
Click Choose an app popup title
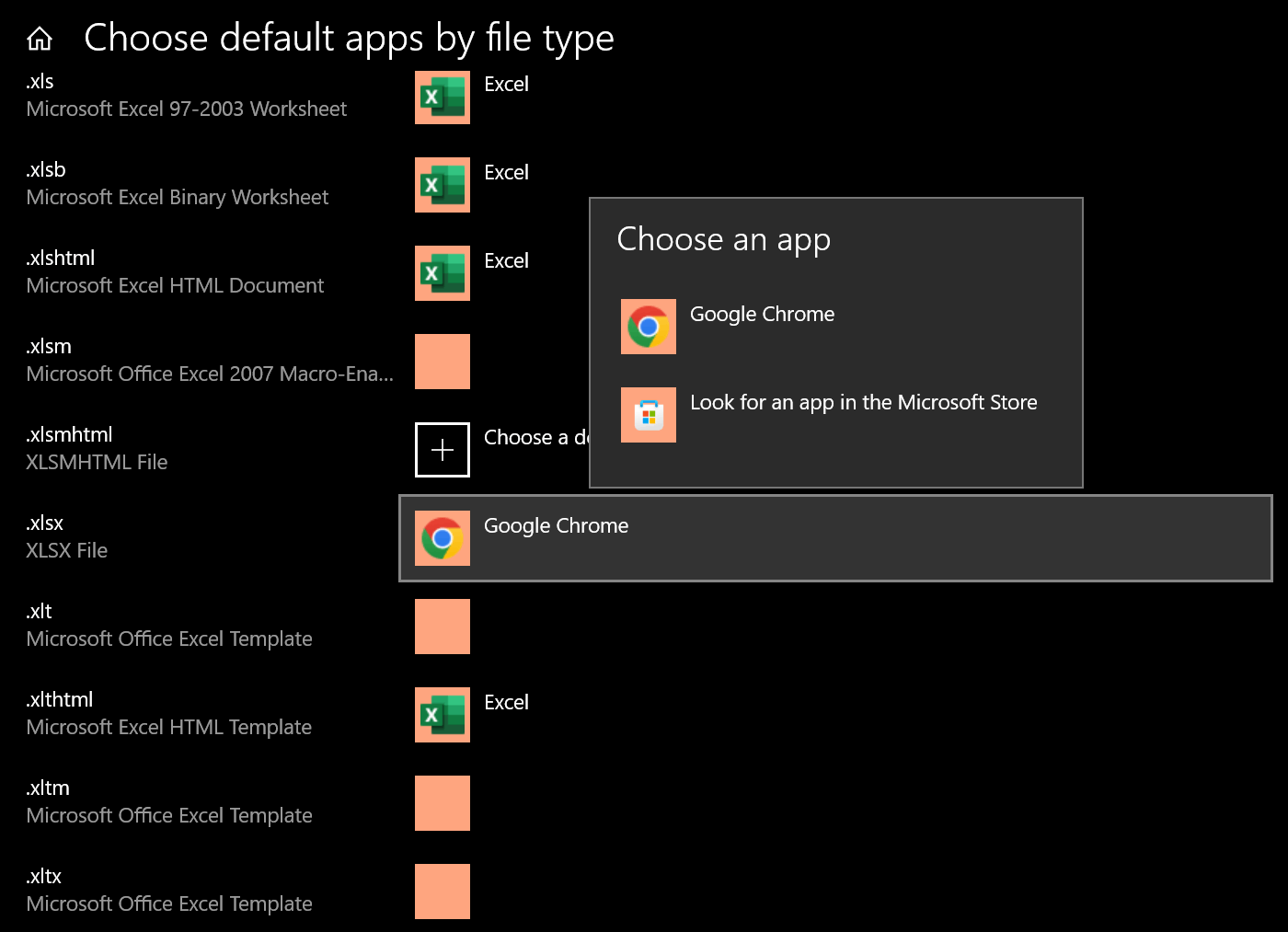tap(724, 239)
